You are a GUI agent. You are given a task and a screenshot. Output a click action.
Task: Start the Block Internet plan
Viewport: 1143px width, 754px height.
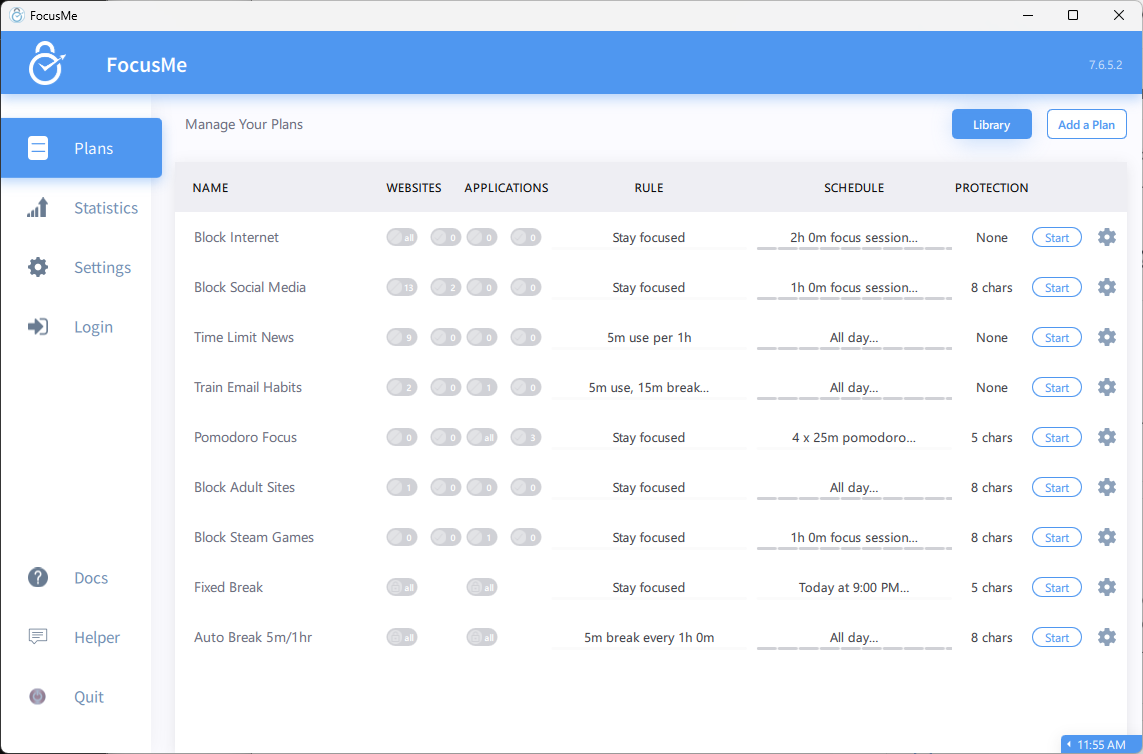[1056, 237]
